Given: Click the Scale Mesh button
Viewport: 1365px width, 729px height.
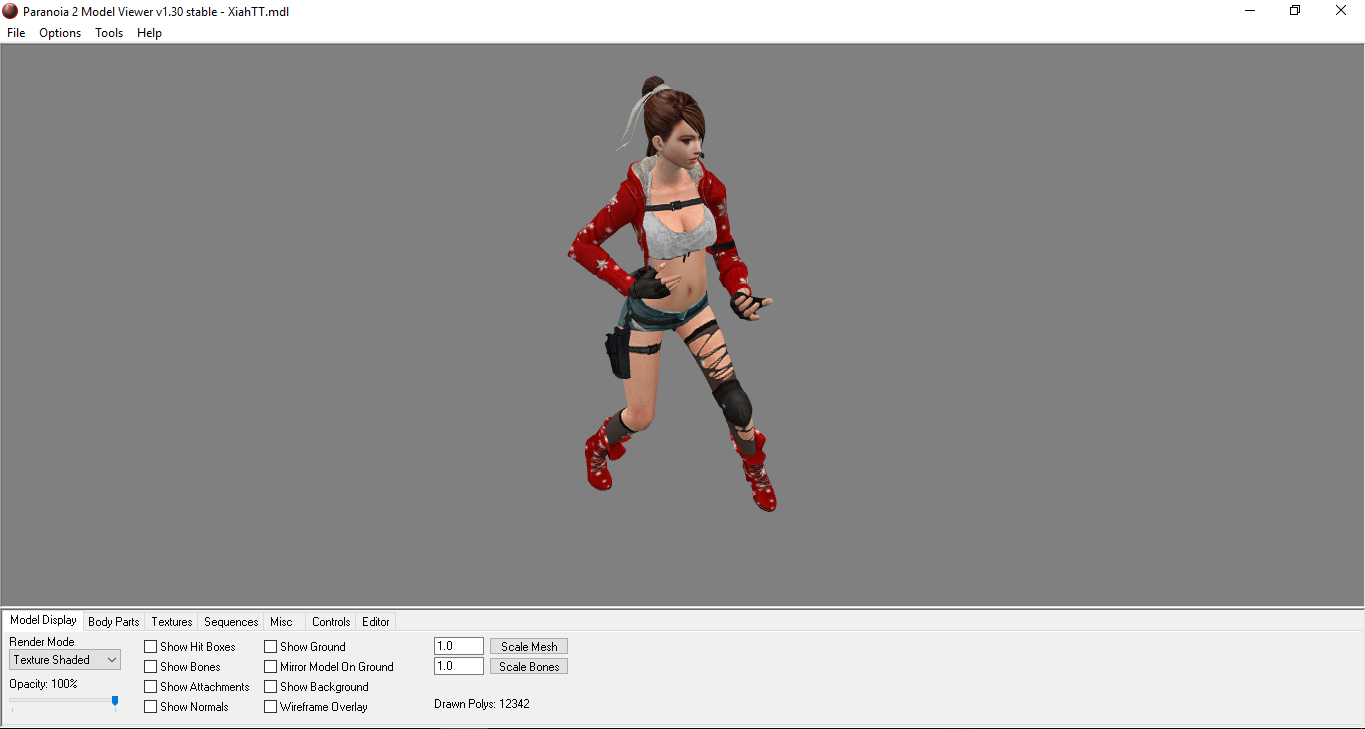Looking at the screenshot, I should pos(529,647).
